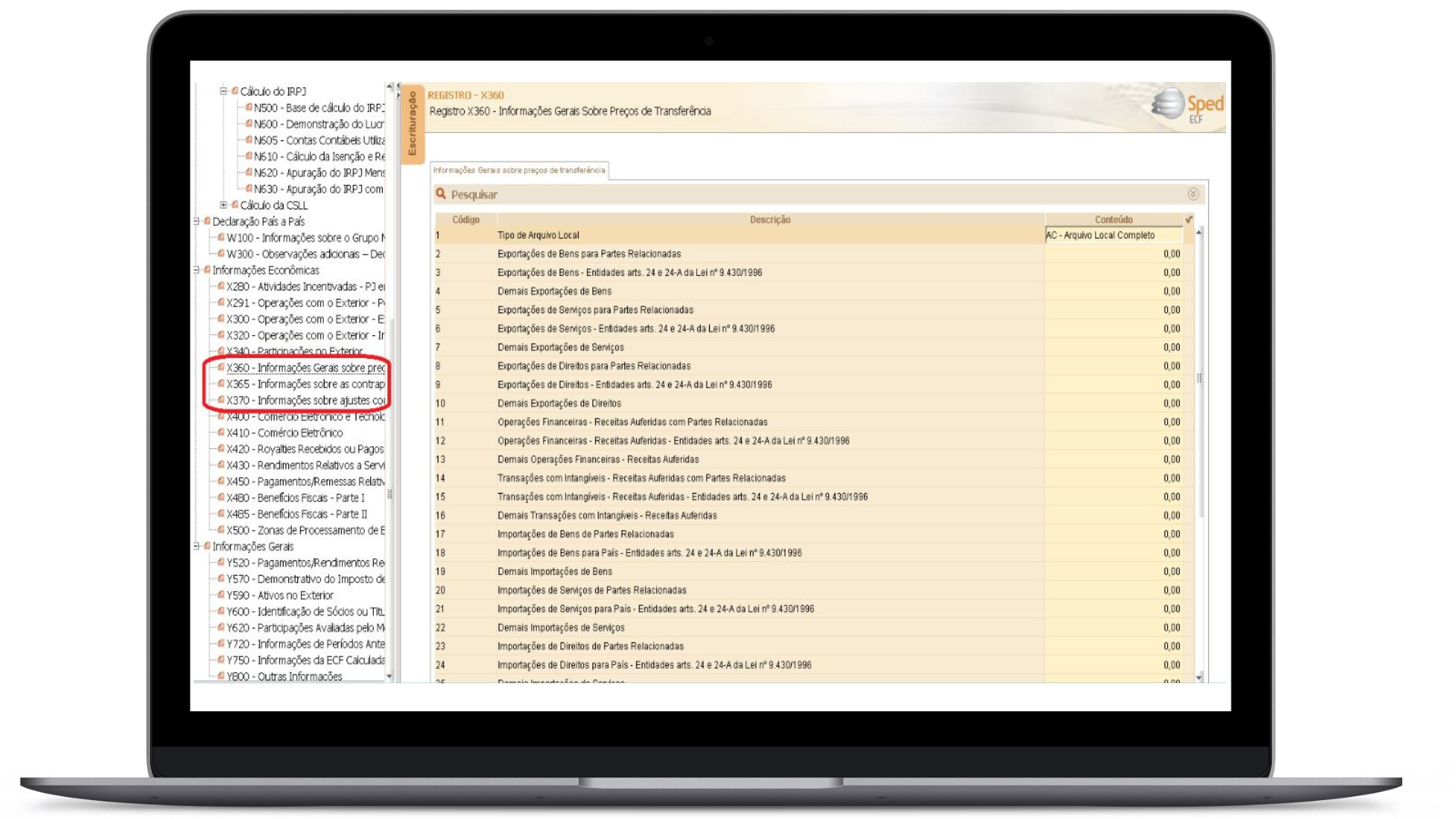Click the Pesquisar magnifier search icon
Image resolution: width=1456 pixels, height=819 pixels.
[441, 194]
